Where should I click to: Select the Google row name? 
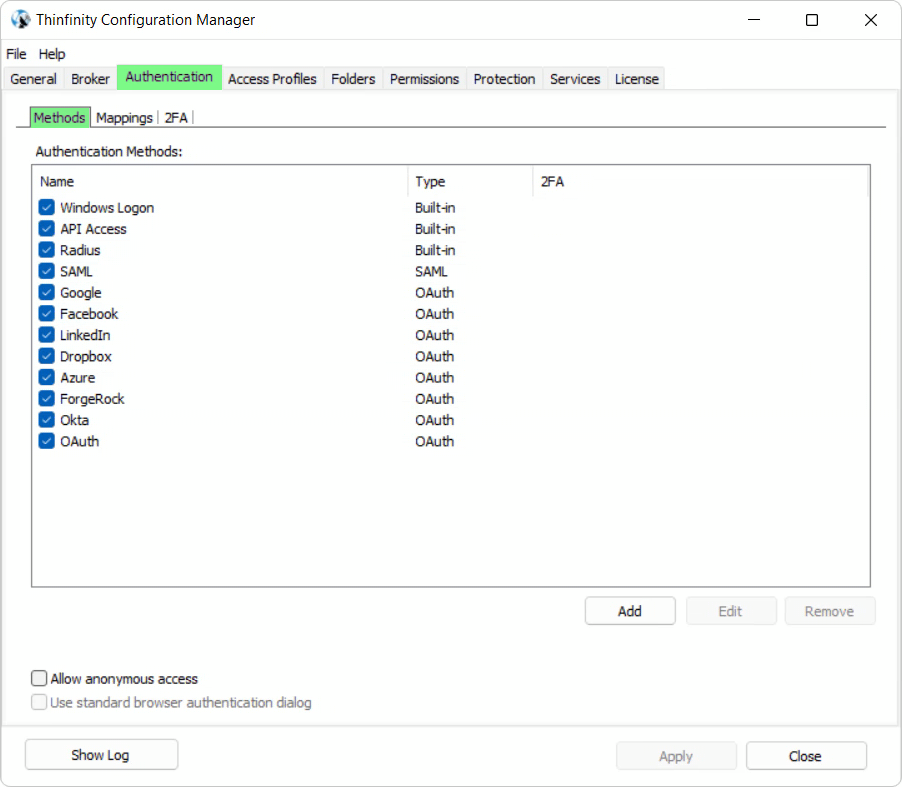[x=81, y=293]
